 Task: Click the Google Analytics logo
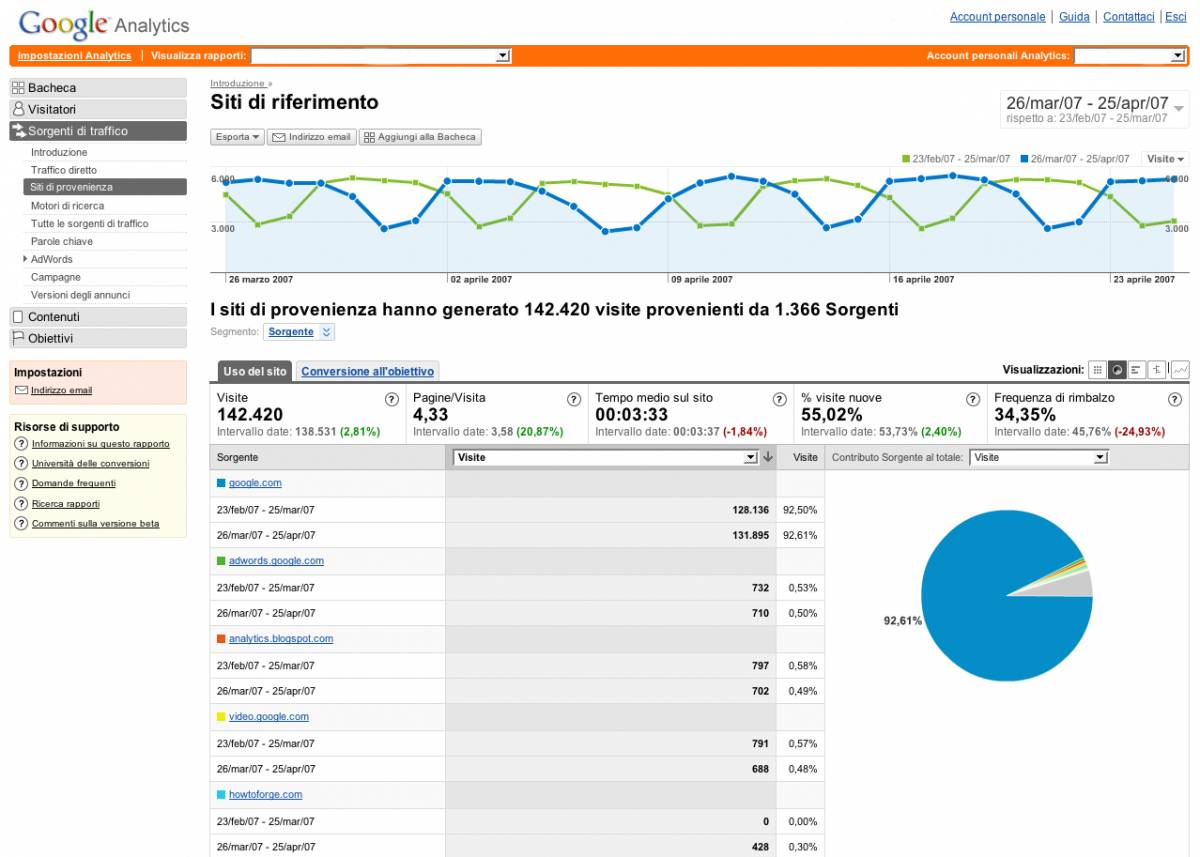point(103,23)
